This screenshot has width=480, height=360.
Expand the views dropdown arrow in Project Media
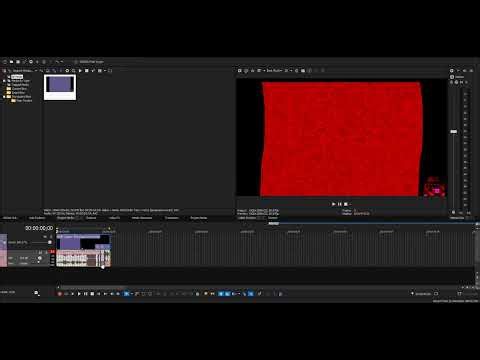105,71
